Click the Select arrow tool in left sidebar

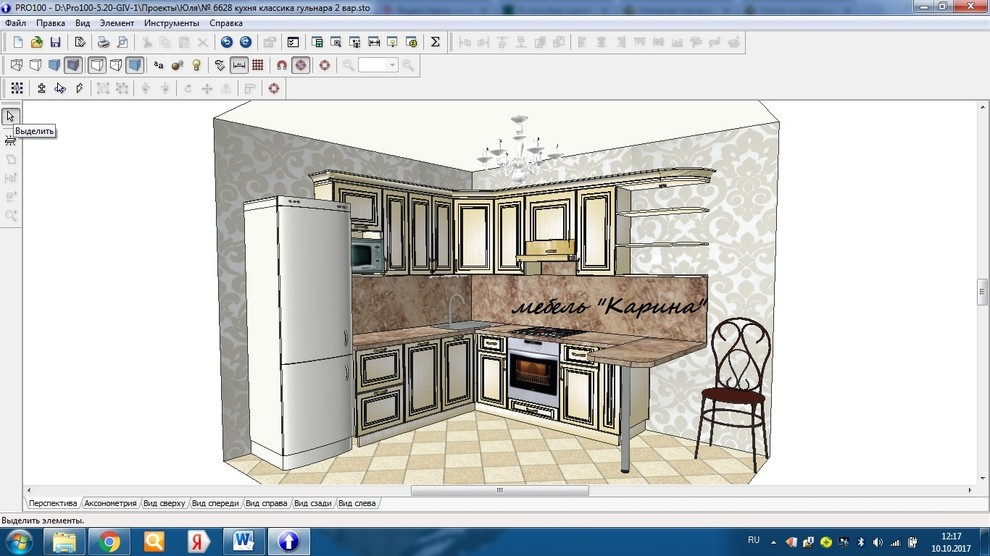tap(11, 116)
